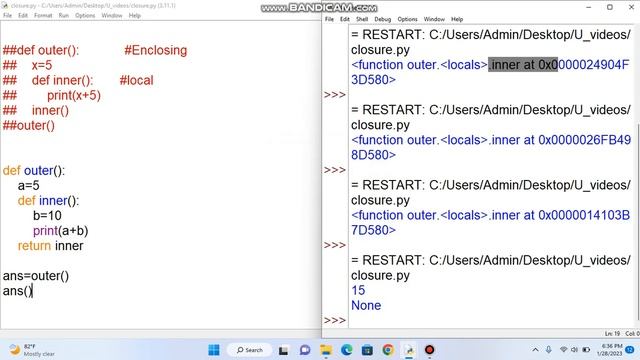Show hidden system tray icons
The height and width of the screenshot is (360, 640).
click(535, 350)
